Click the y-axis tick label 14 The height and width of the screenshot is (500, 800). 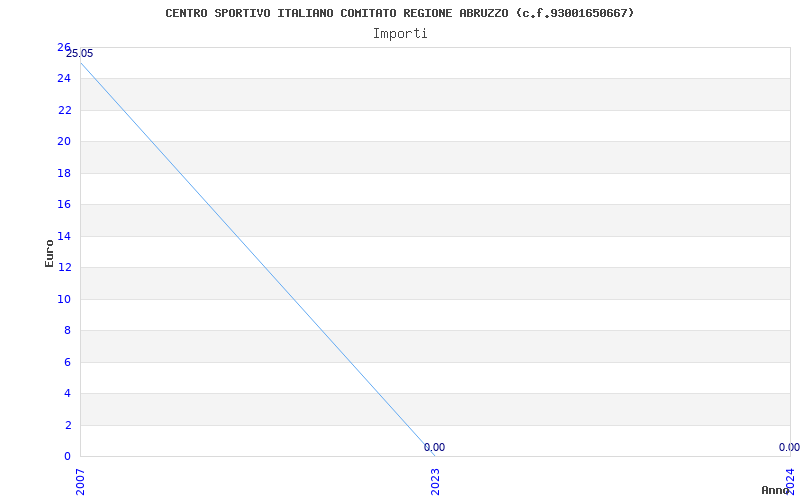[x=64, y=236]
